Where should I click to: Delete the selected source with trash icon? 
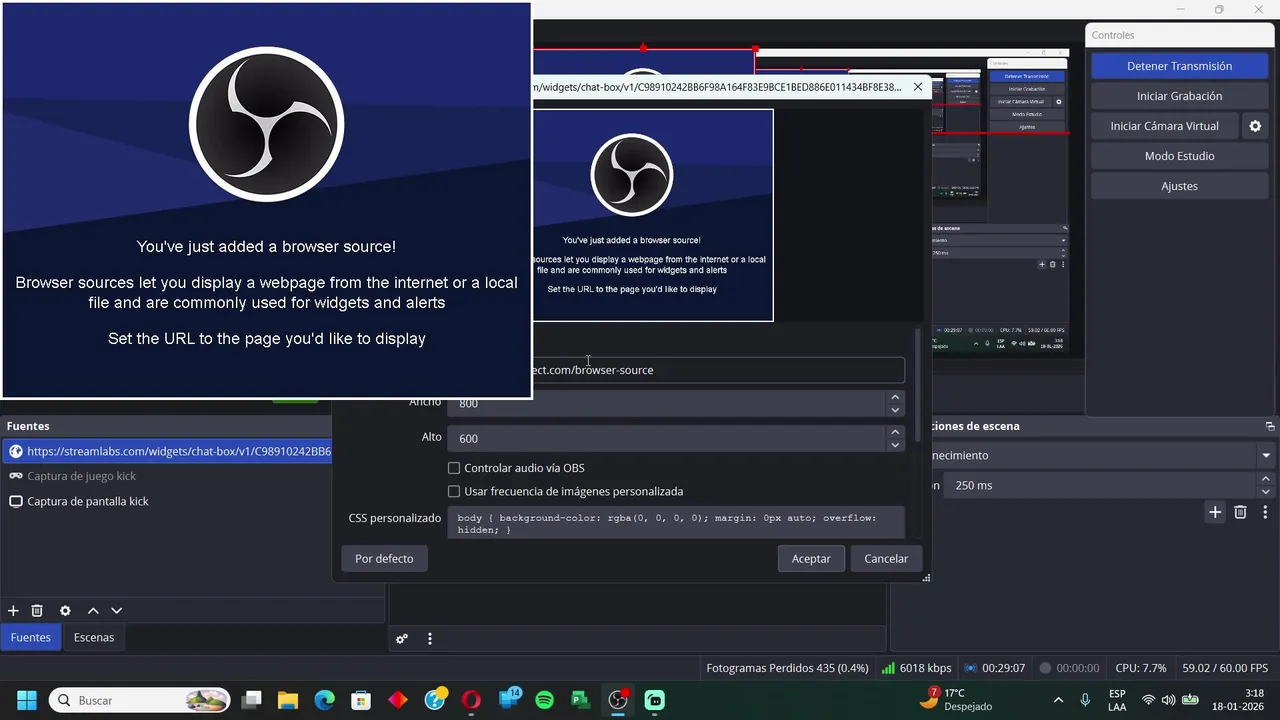pyautogui.click(x=37, y=610)
